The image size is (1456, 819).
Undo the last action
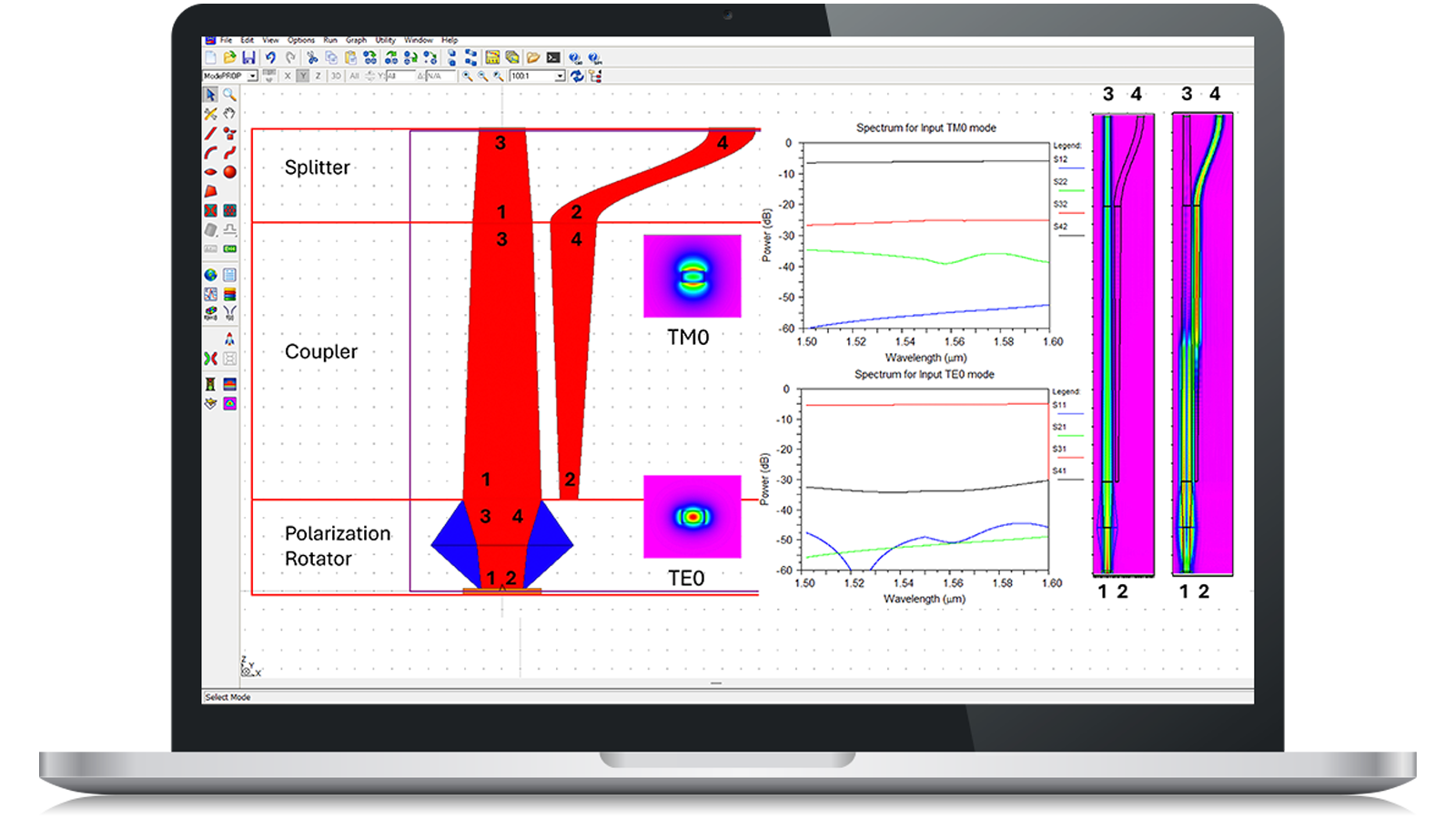click(271, 57)
